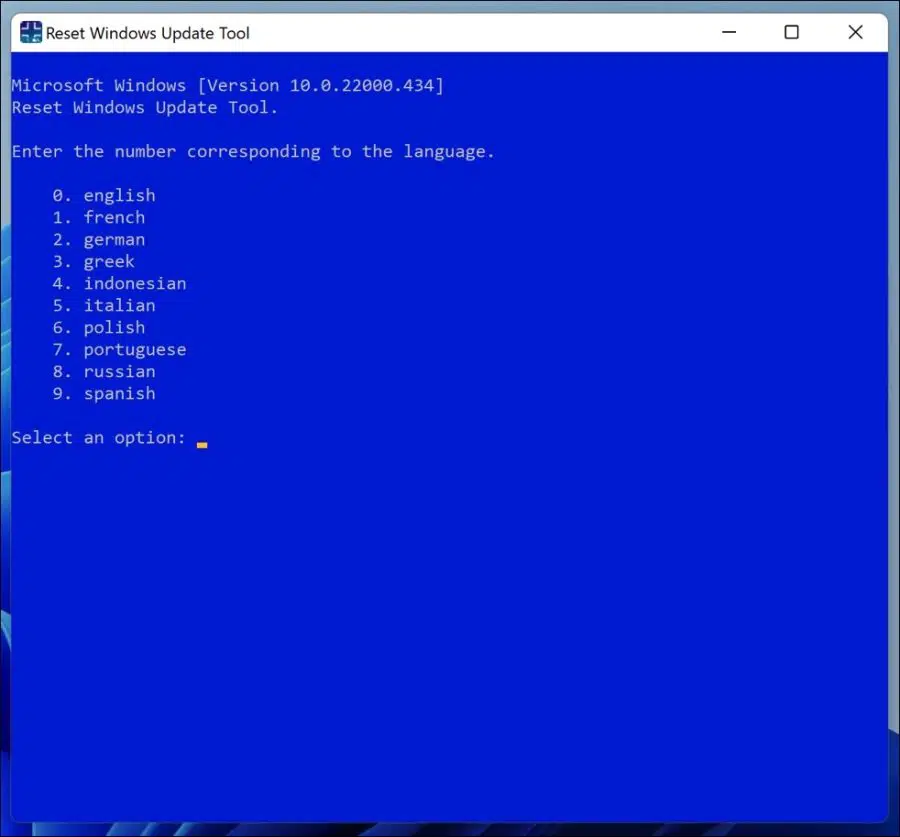Click the 'Select an option:' prompt text
Screen dimensions: 900x837
[x=99, y=438]
